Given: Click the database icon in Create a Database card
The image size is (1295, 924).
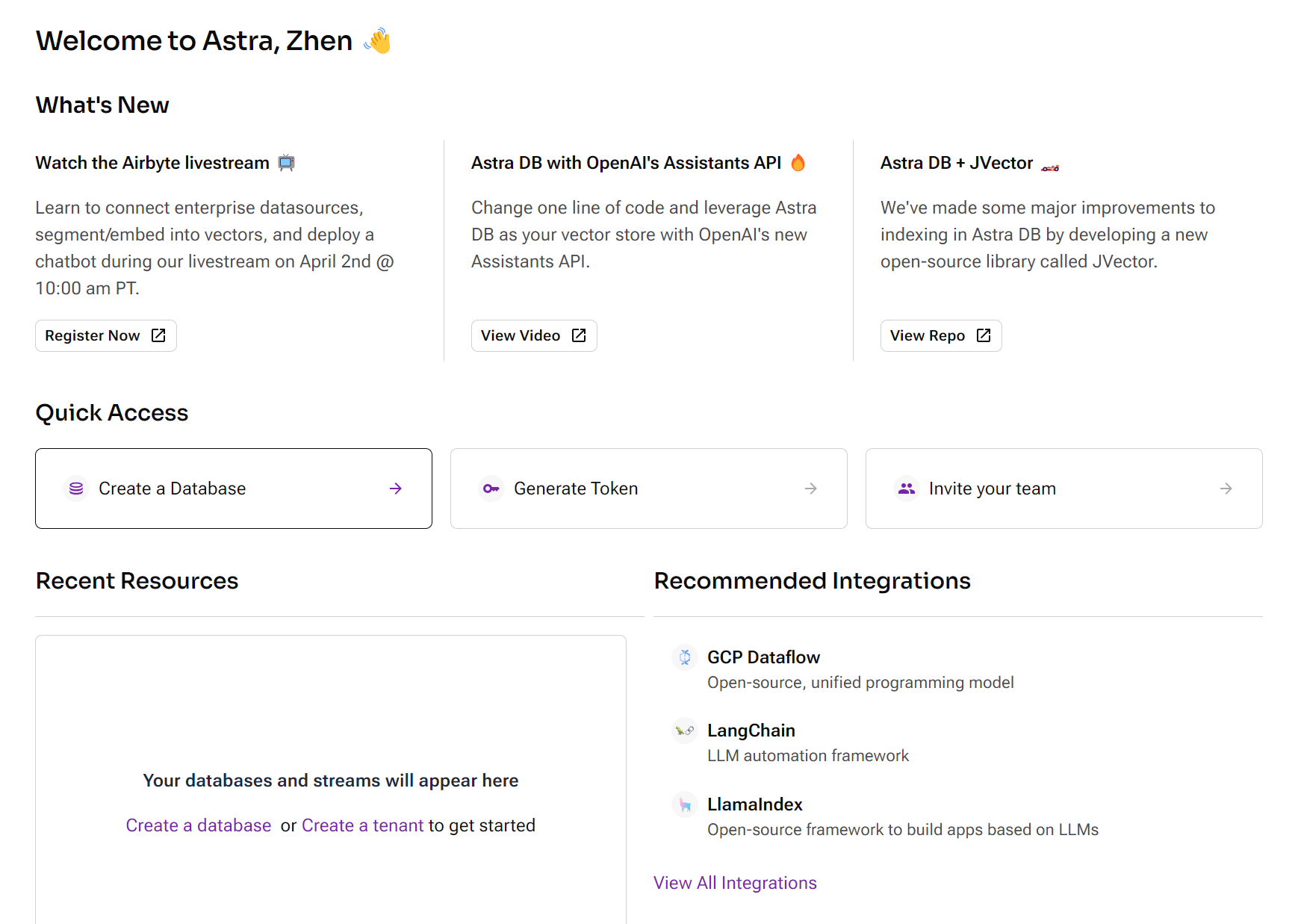Looking at the screenshot, I should tap(76, 489).
